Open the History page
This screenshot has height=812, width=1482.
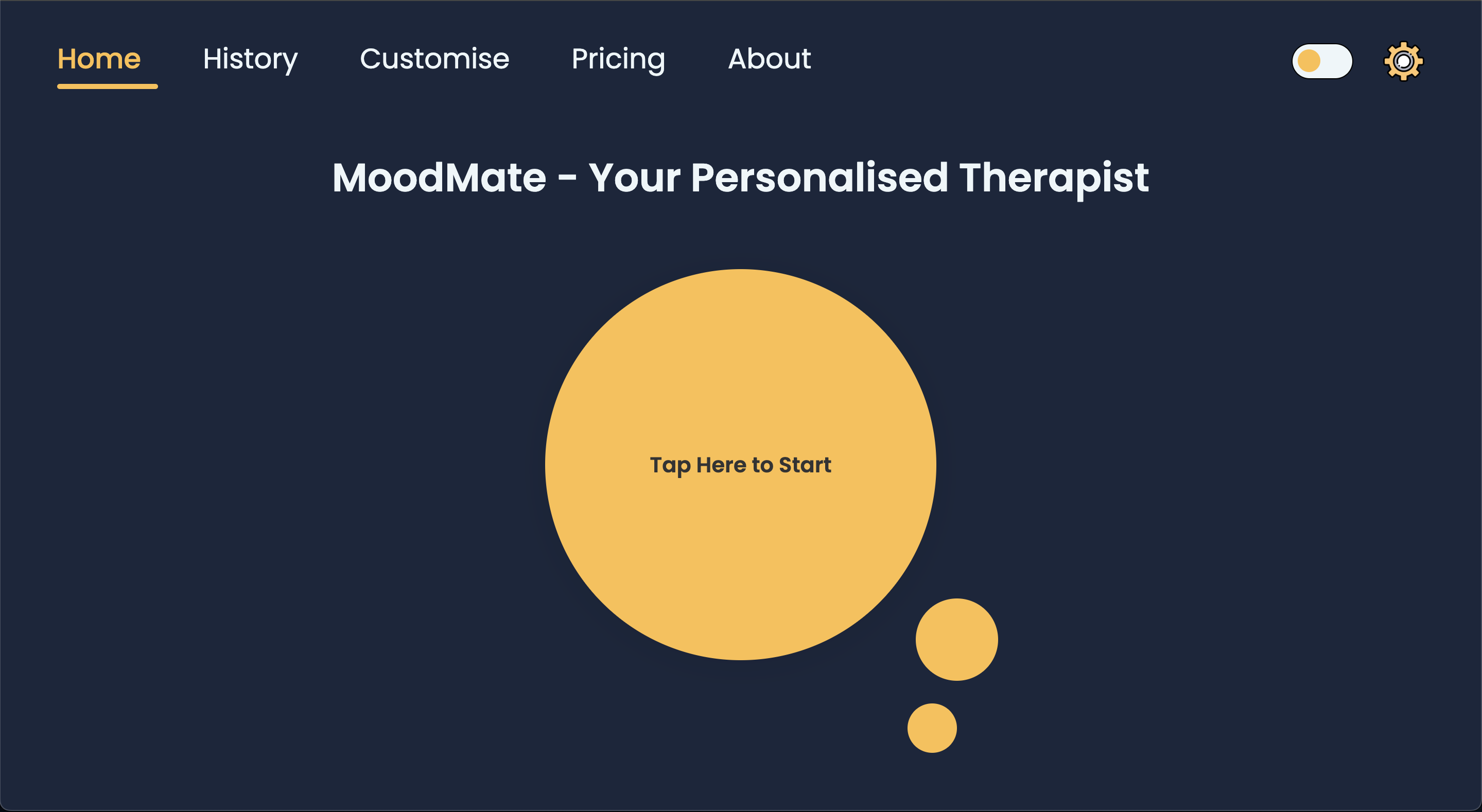[x=250, y=59]
